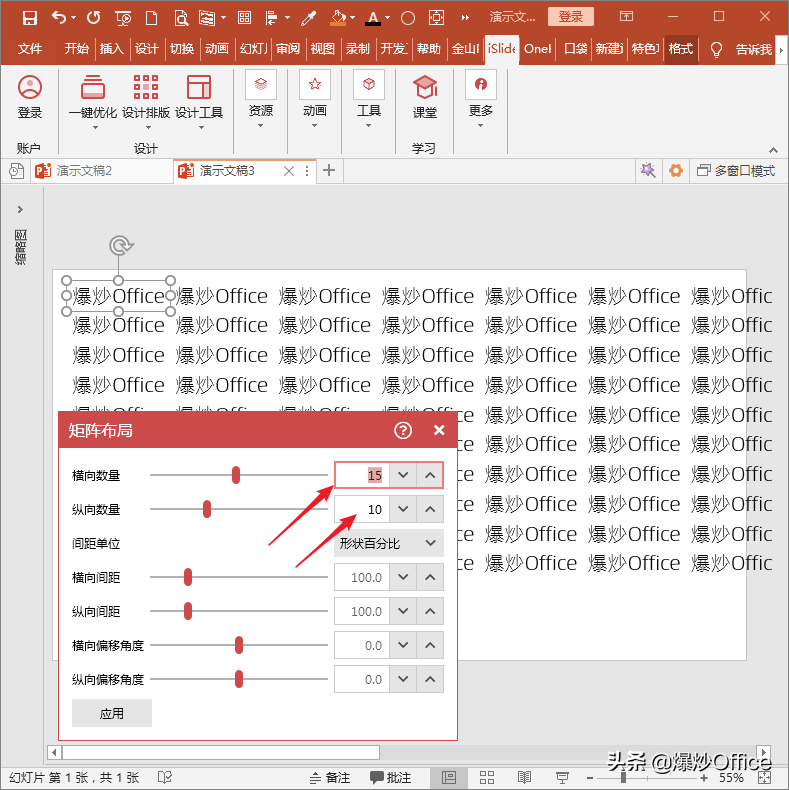Start slideshow from beginning icon
This screenshot has height=790, width=789.
123,18
